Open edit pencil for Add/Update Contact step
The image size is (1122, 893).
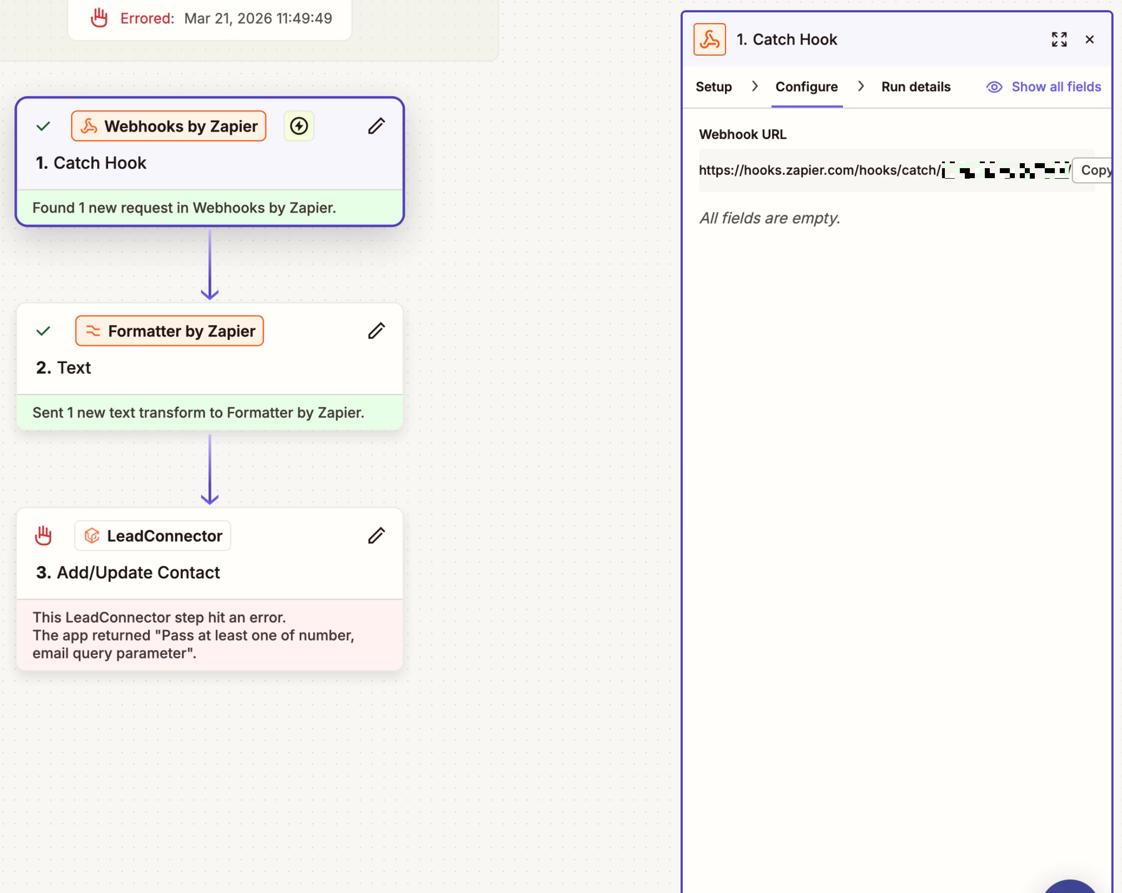point(376,536)
